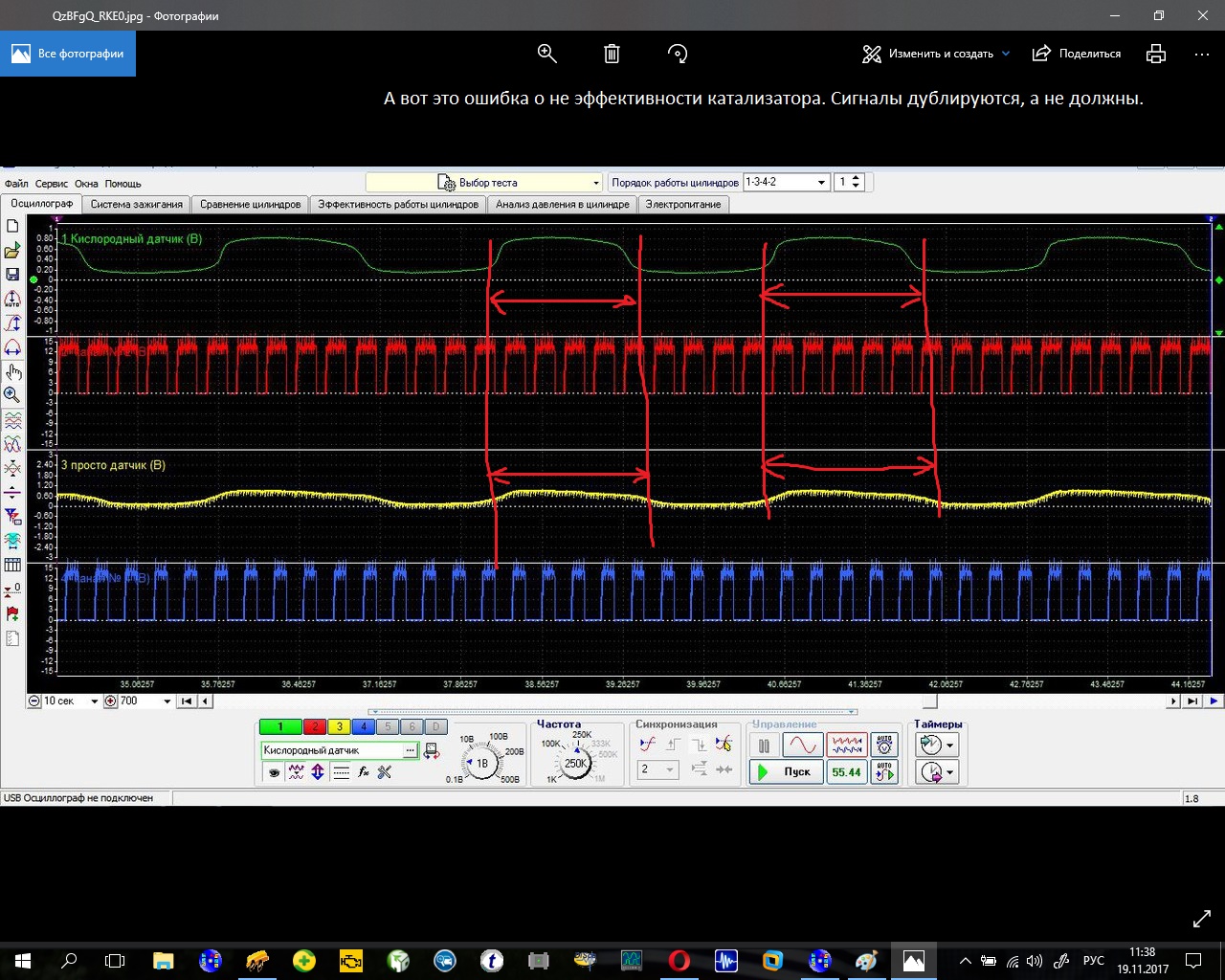Click the eye icon under sensor field
The width and height of the screenshot is (1225, 980).
[x=274, y=772]
